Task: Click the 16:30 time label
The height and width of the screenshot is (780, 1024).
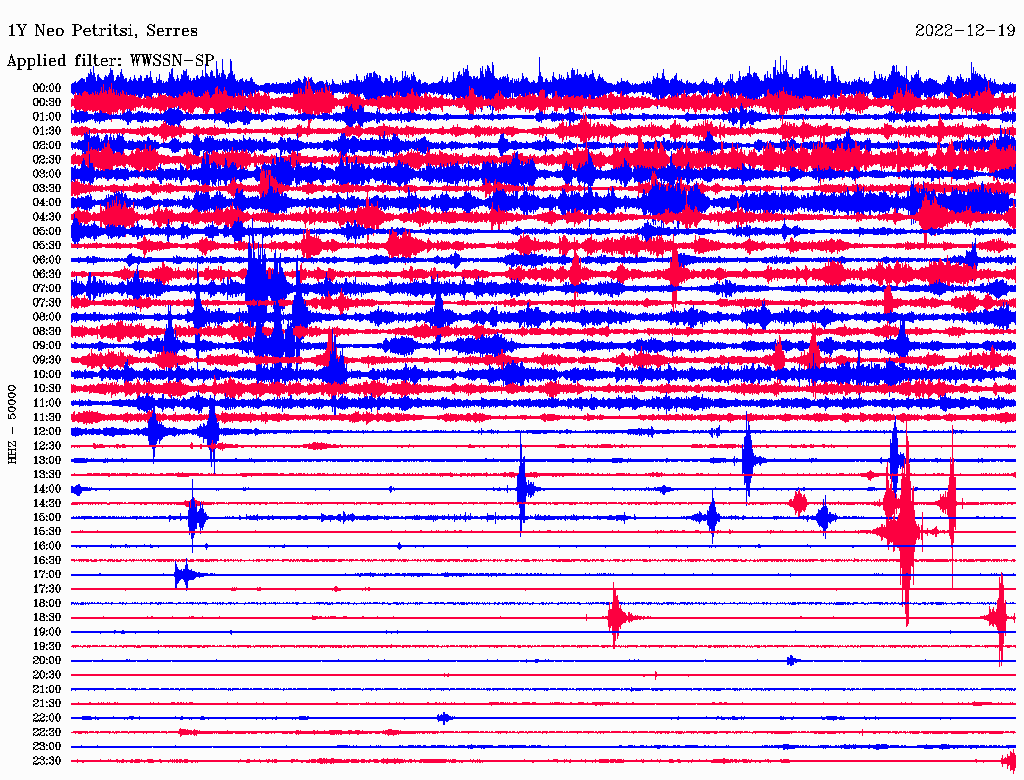Action: [x=47, y=561]
